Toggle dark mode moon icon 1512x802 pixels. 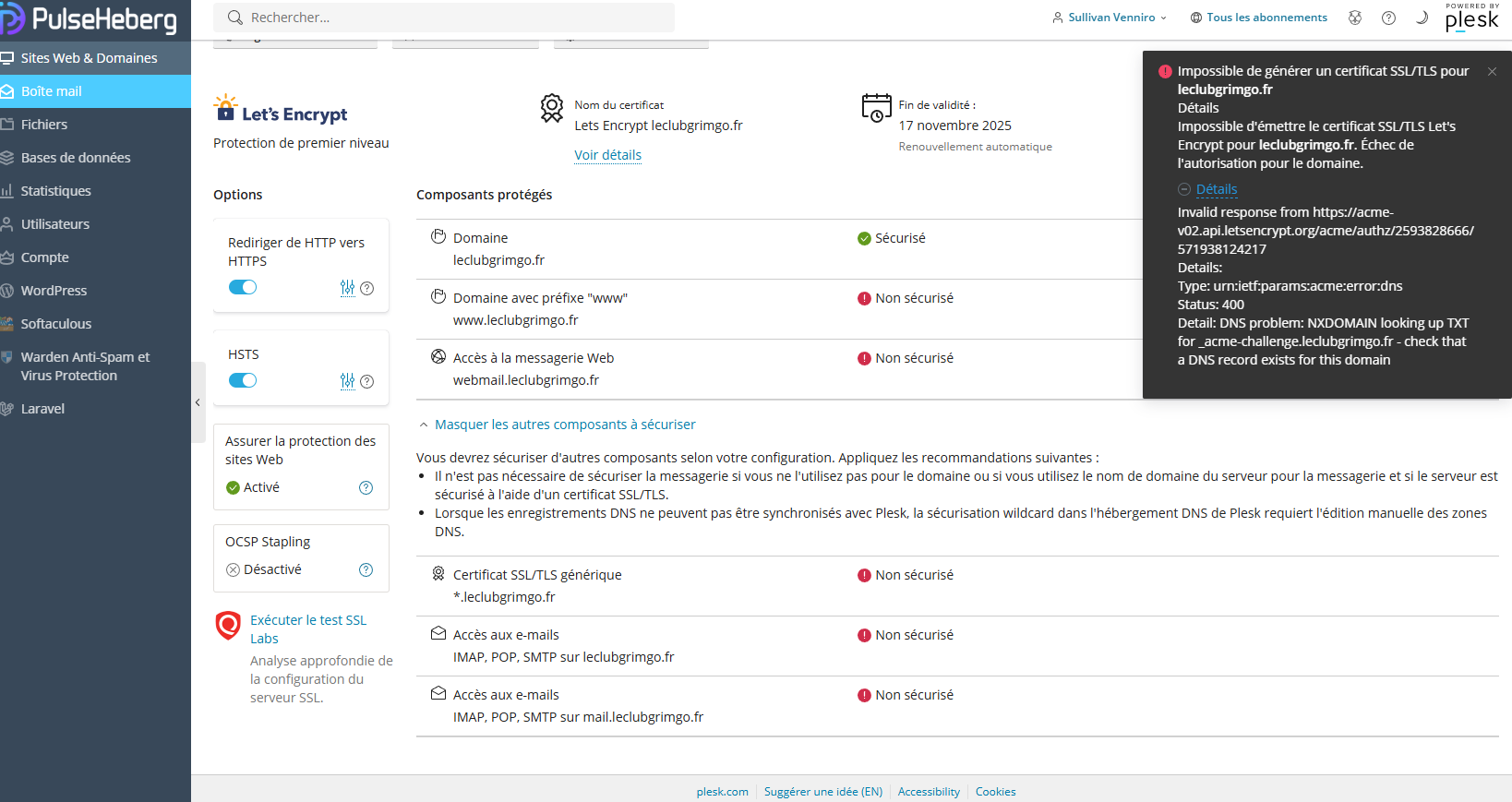[1422, 18]
